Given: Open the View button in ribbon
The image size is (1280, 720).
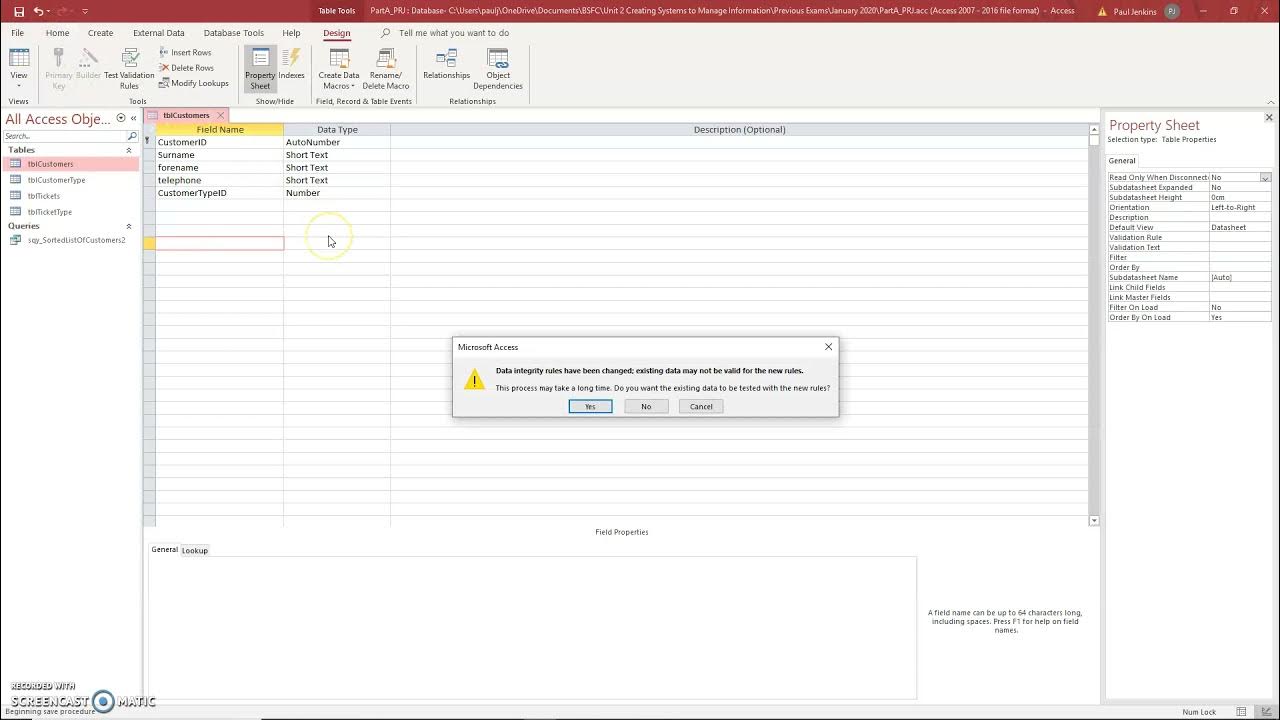Looking at the screenshot, I should pyautogui.click(x=18, y=68).
